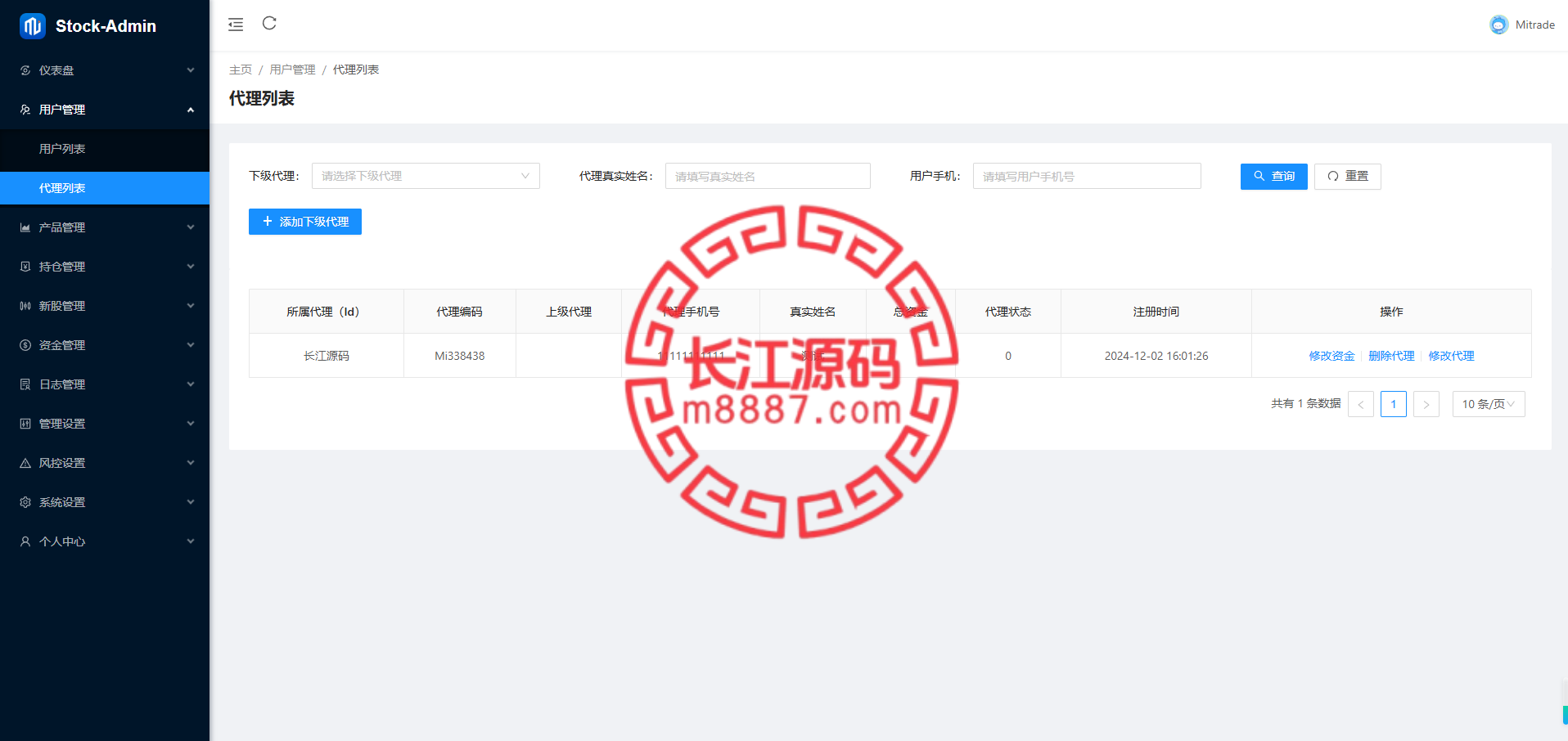Expand the 风控设置 menu chevron

click(x=191, y=463)
